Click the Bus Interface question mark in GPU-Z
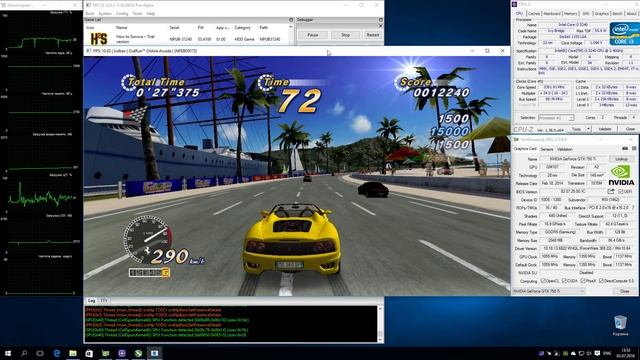The image size is (640, 360). pyautogui.click(x=633, y=208)
